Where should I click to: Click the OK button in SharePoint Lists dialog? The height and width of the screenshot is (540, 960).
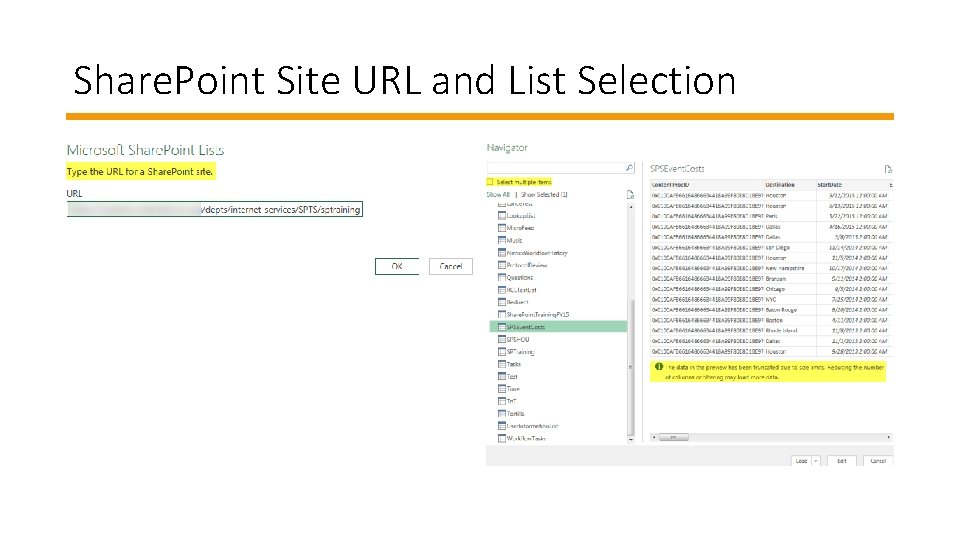[397, 266]
